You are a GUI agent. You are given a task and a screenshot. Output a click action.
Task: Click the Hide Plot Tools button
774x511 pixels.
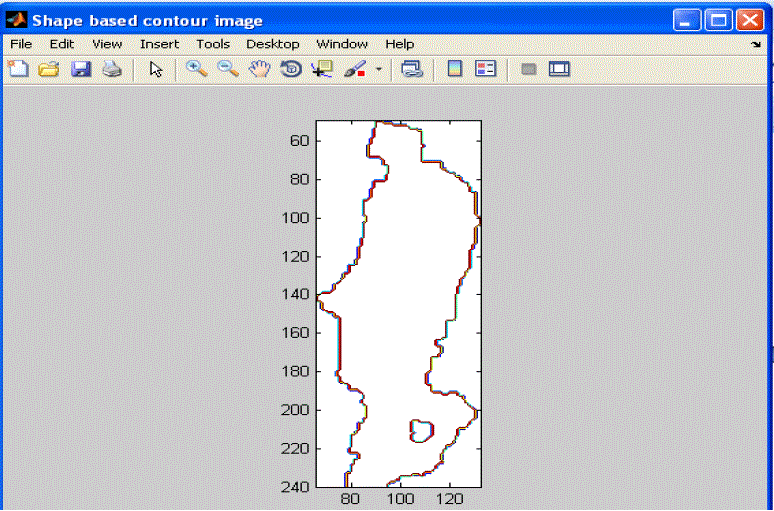[x=529, y=69]
